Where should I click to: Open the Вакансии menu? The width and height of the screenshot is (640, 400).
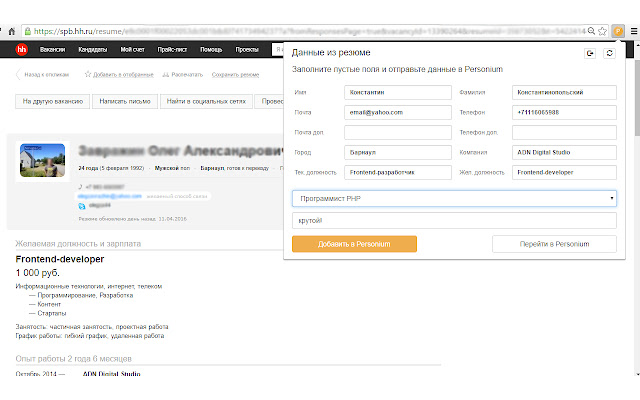tap(52, 49)
